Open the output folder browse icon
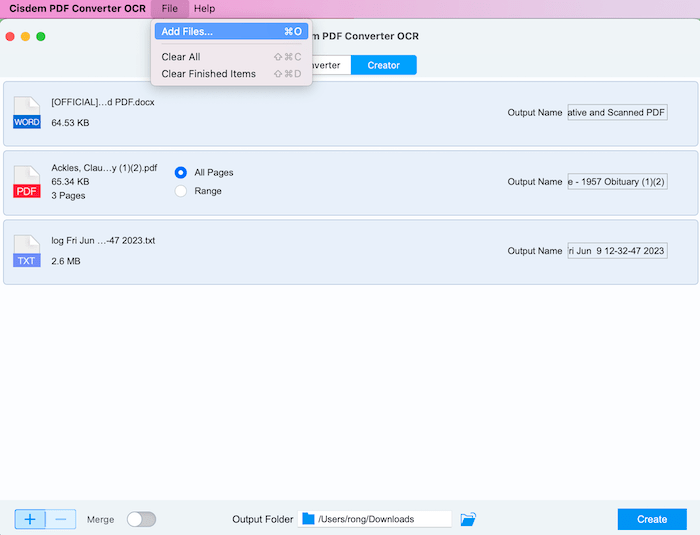 click(x=468, y=519)
